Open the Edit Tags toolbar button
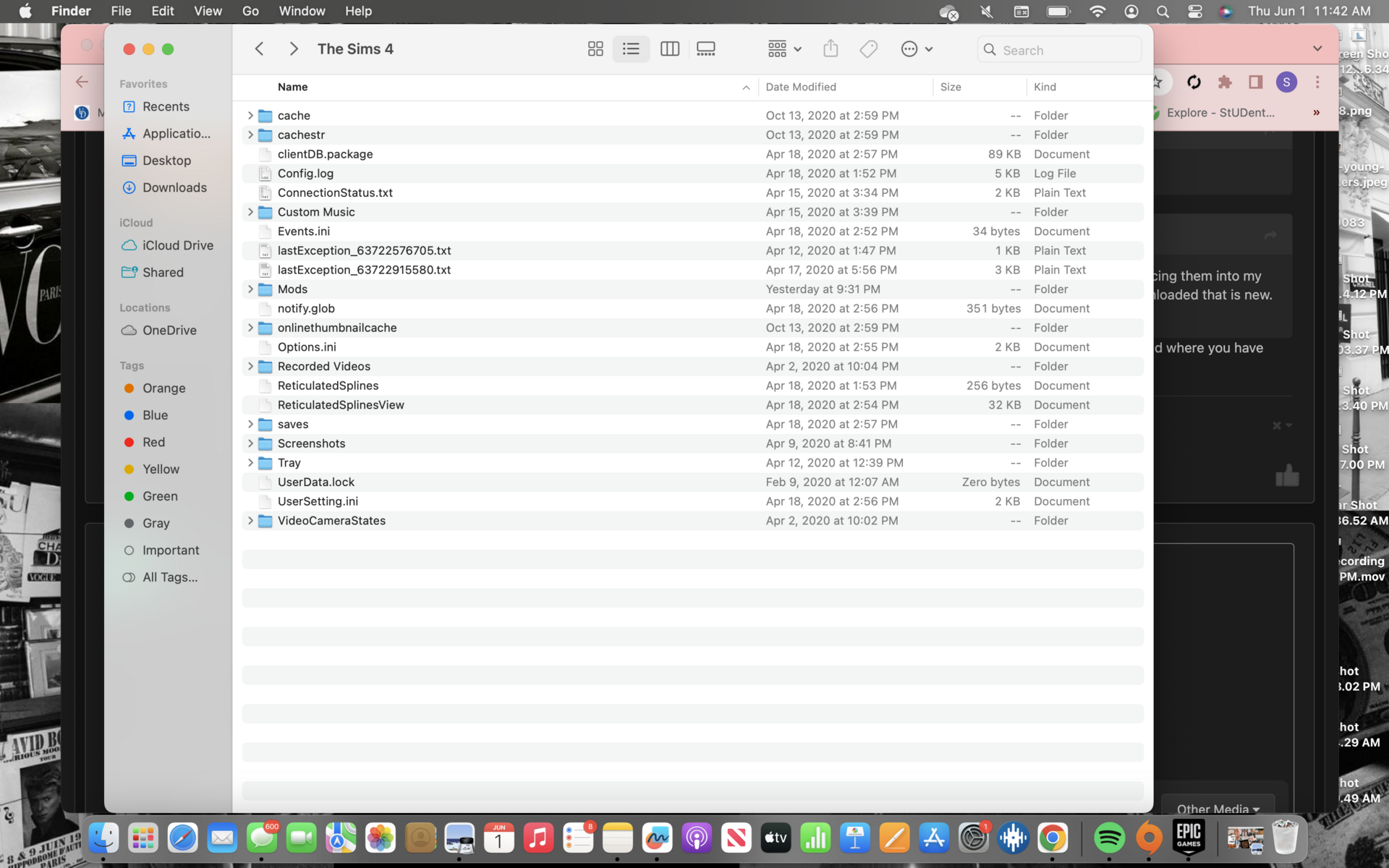 (869, 49)
